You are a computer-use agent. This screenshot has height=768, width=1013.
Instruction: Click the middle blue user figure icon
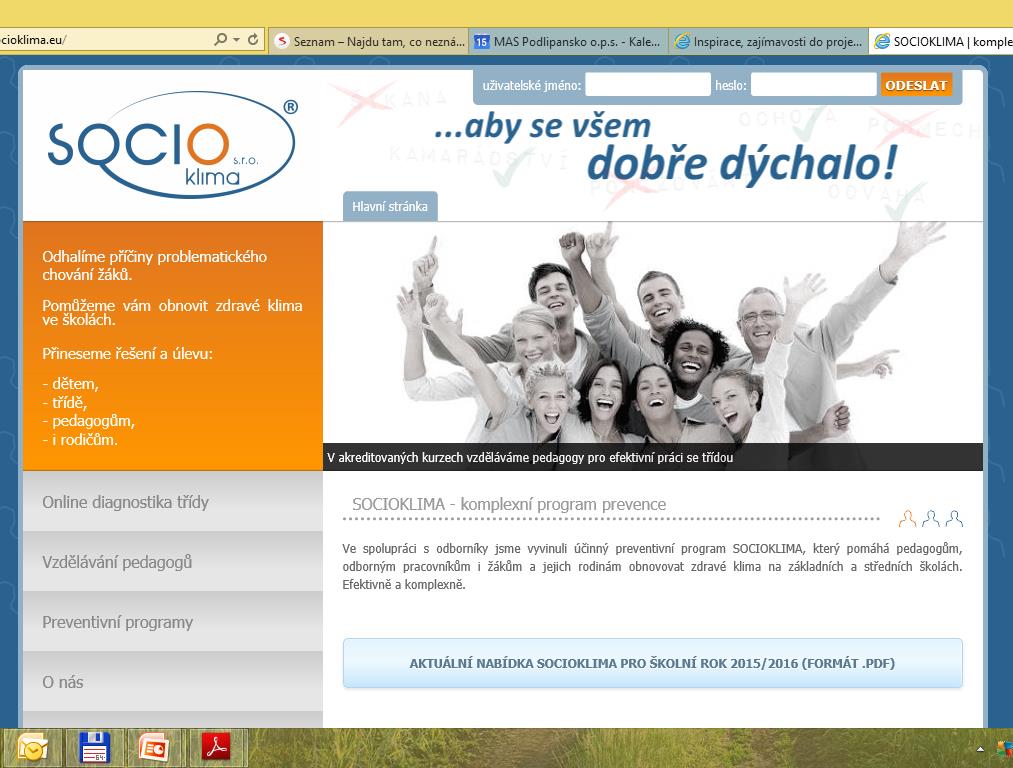pos(931,518)
